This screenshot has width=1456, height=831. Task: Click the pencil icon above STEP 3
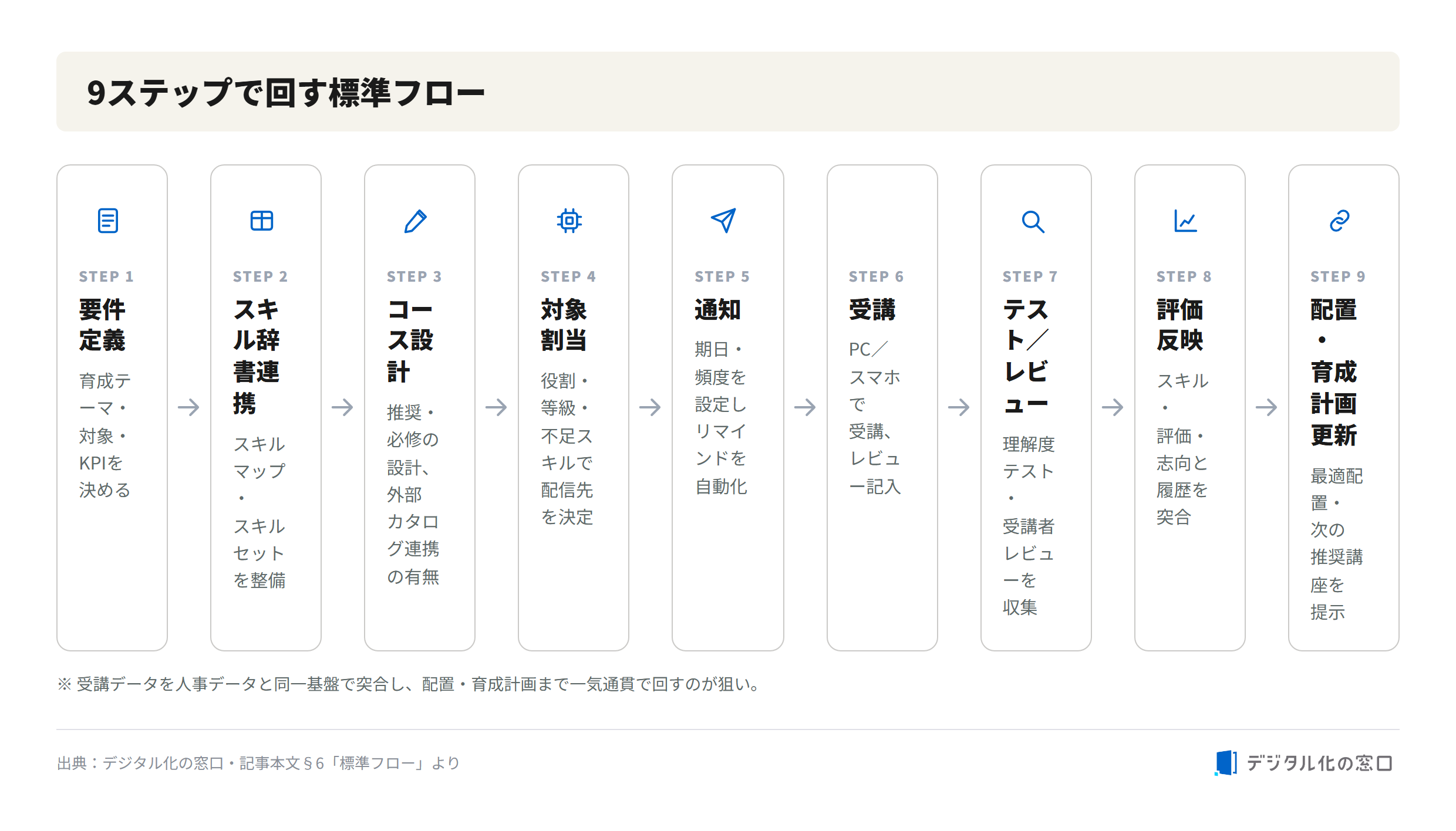tap(416, 221)
